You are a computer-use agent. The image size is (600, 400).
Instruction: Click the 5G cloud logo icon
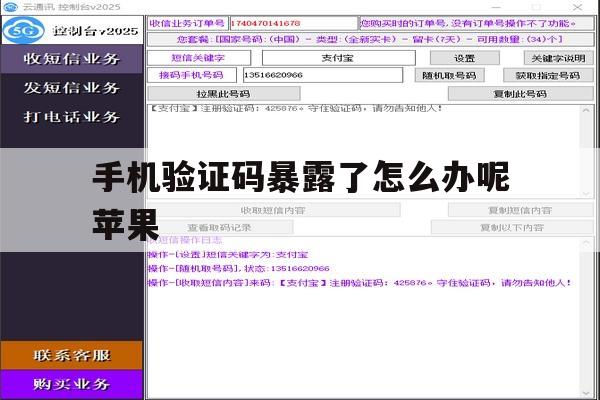(x=24, y=30)
